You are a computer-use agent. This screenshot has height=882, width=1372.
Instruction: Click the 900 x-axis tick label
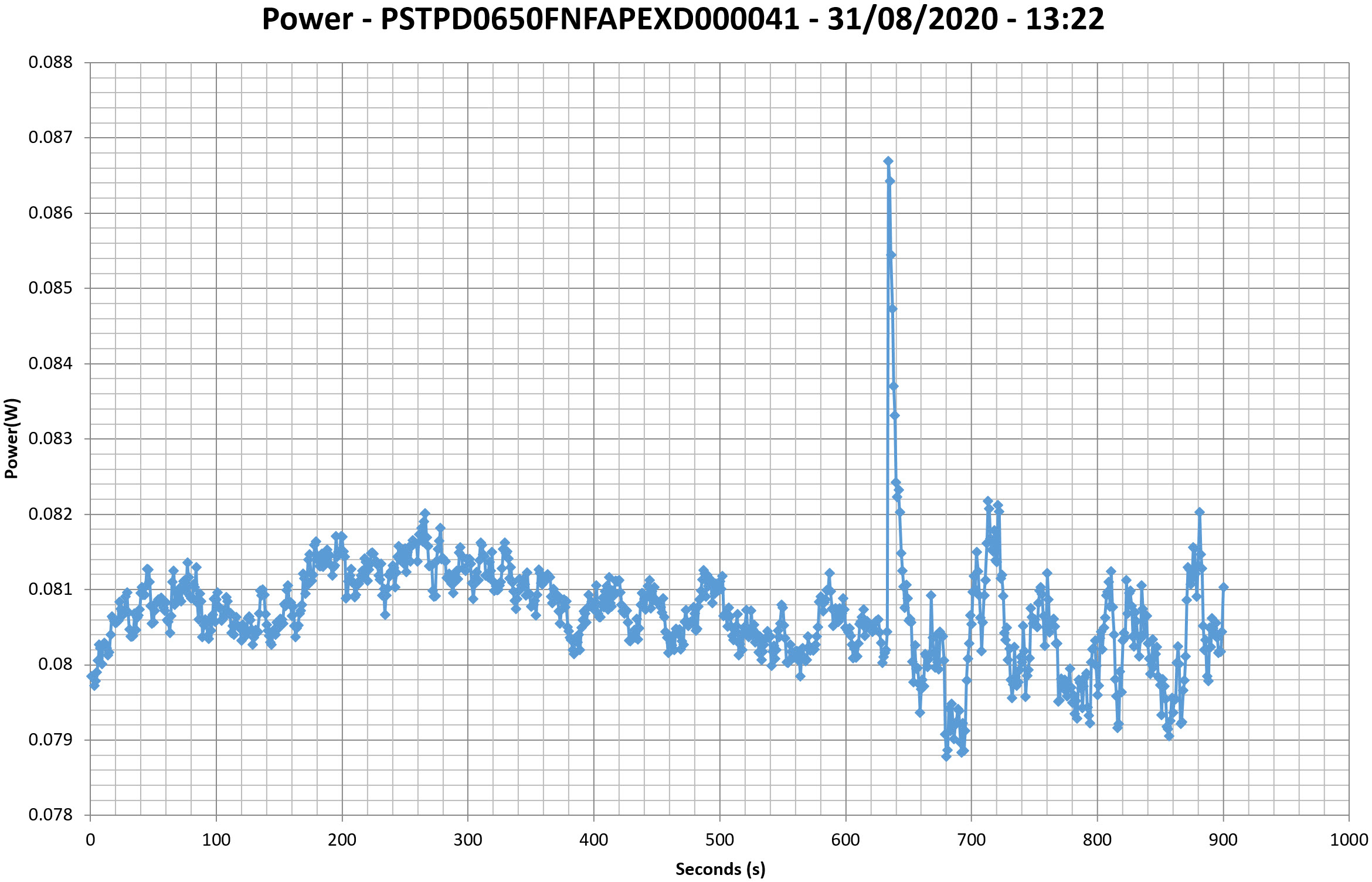click(x=1223, y=840)
